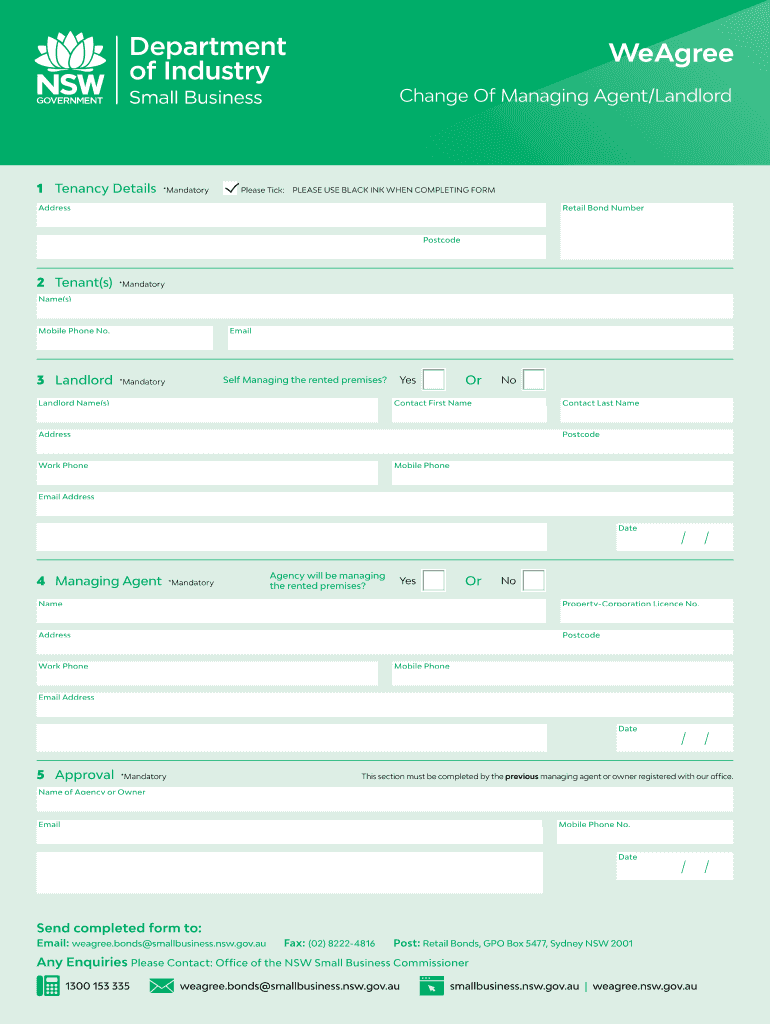
Task: Click the Landlord section heading
Action: tap(84, 380)
